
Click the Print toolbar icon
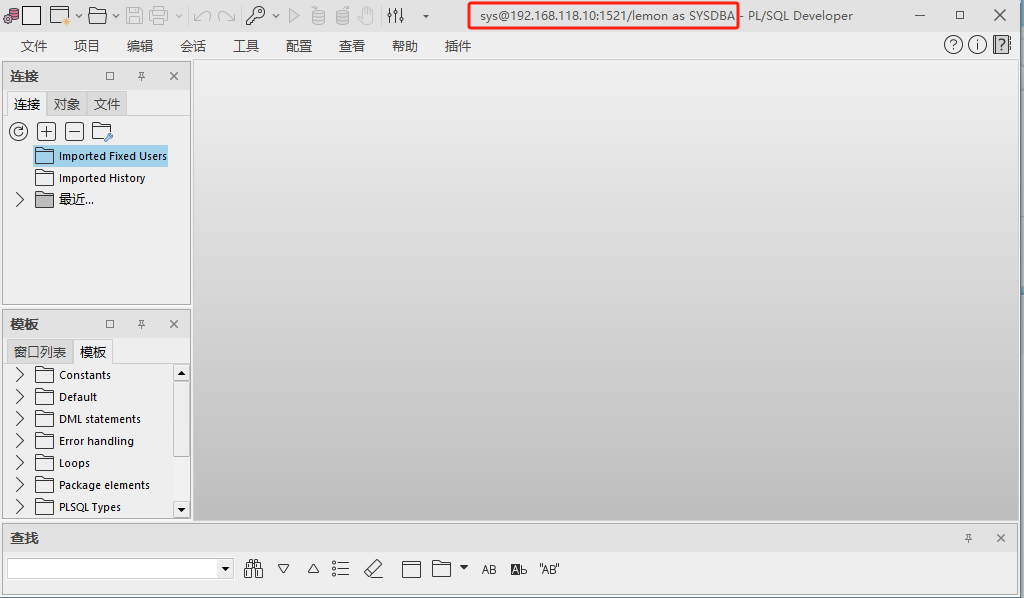pos(159,15)
